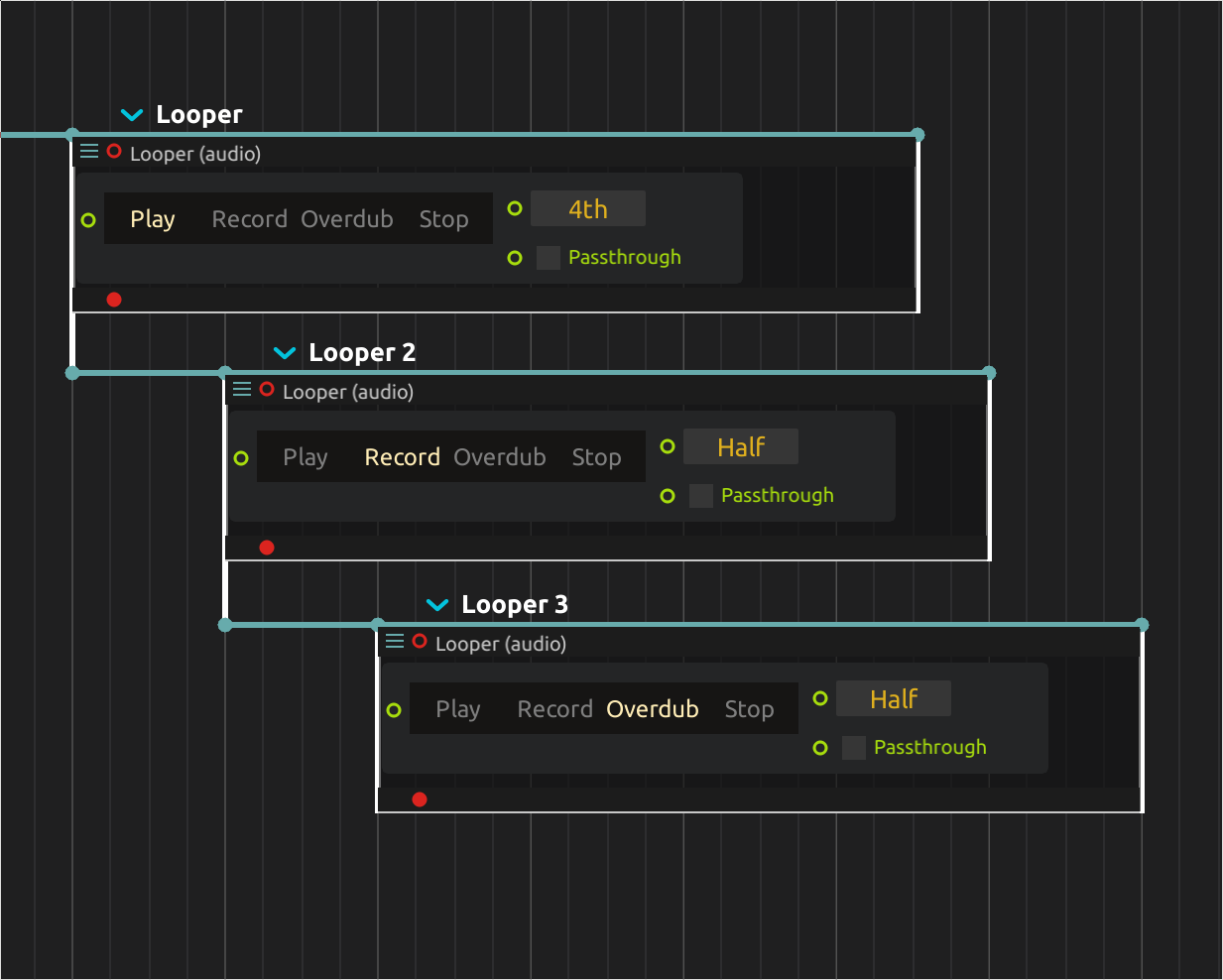Select Record in Looper 2
Screen dimensions: 1223x980
(x=403, y=457)
